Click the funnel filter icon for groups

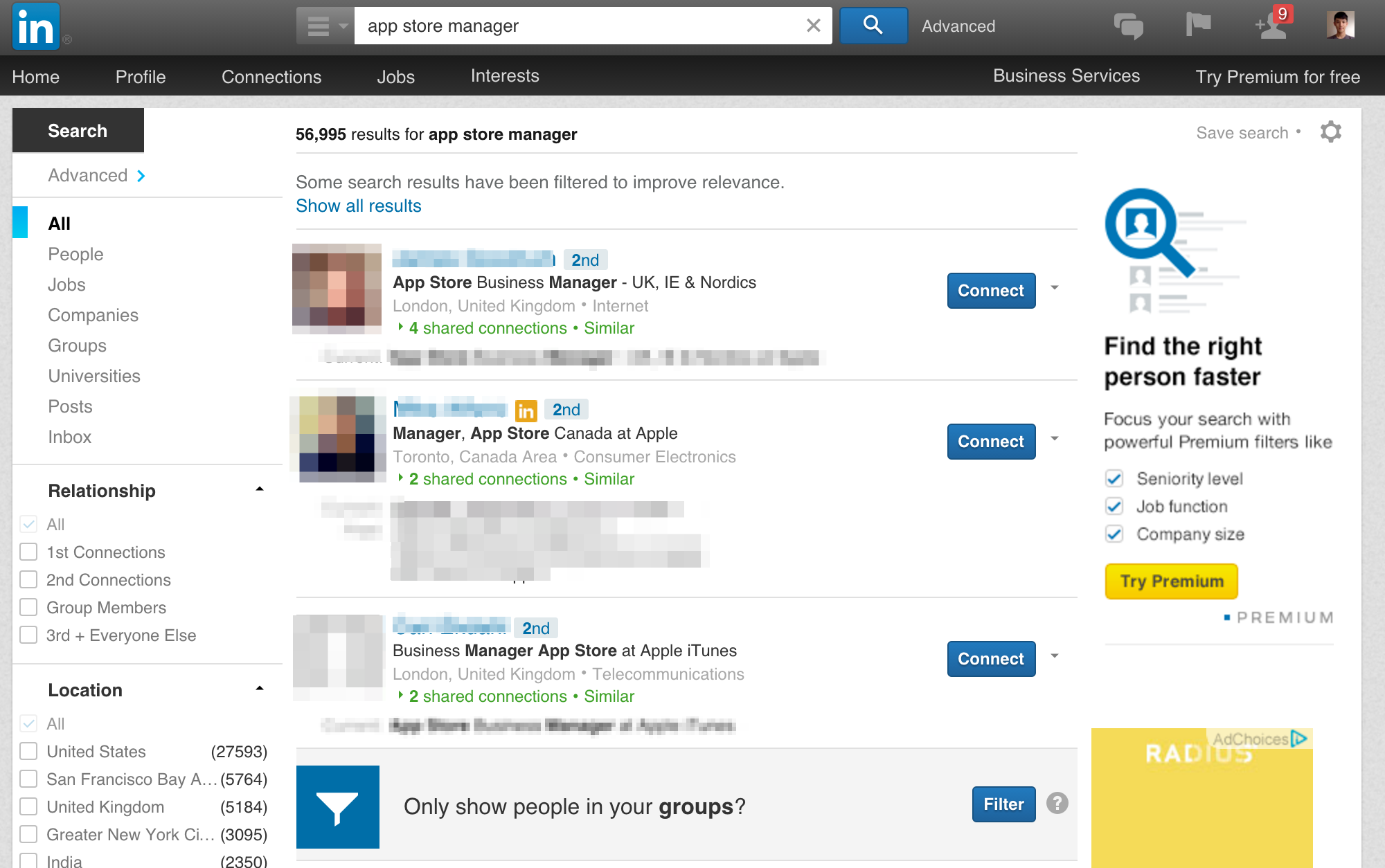(x=338, y=807)
